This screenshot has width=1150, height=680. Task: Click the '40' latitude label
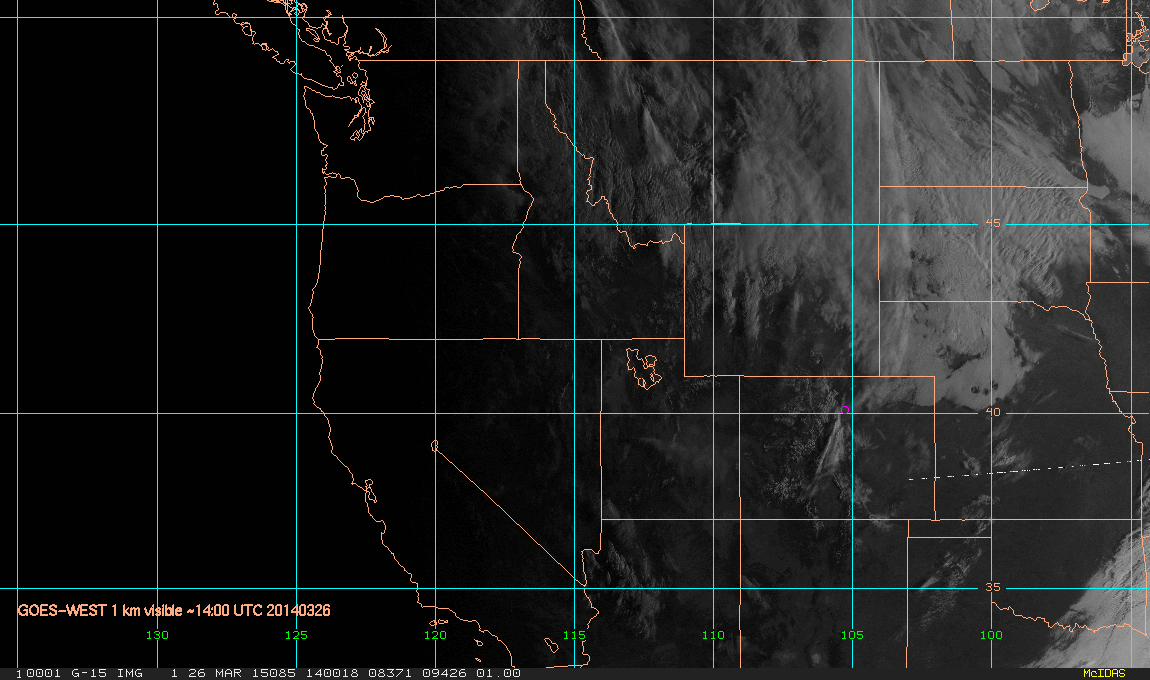[992, 412]
